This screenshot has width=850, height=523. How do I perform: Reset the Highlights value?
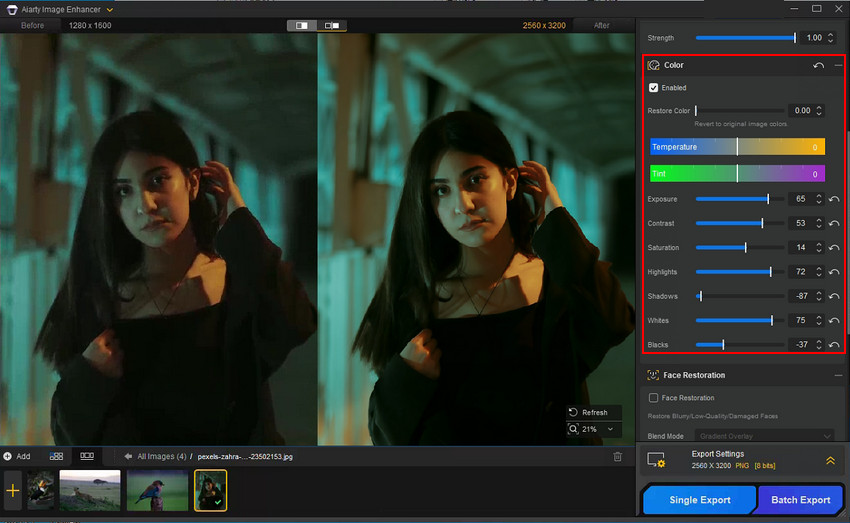pyautogui.click(x=834, y=272)
